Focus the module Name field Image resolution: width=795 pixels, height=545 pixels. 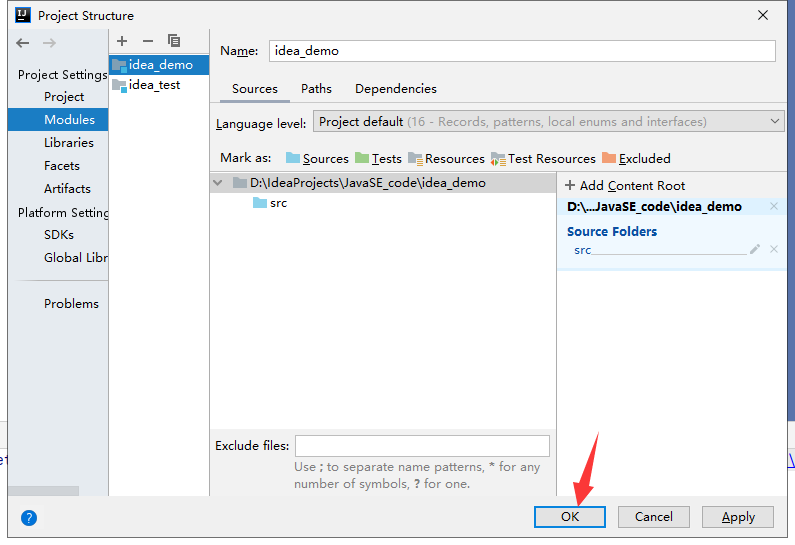522,51
